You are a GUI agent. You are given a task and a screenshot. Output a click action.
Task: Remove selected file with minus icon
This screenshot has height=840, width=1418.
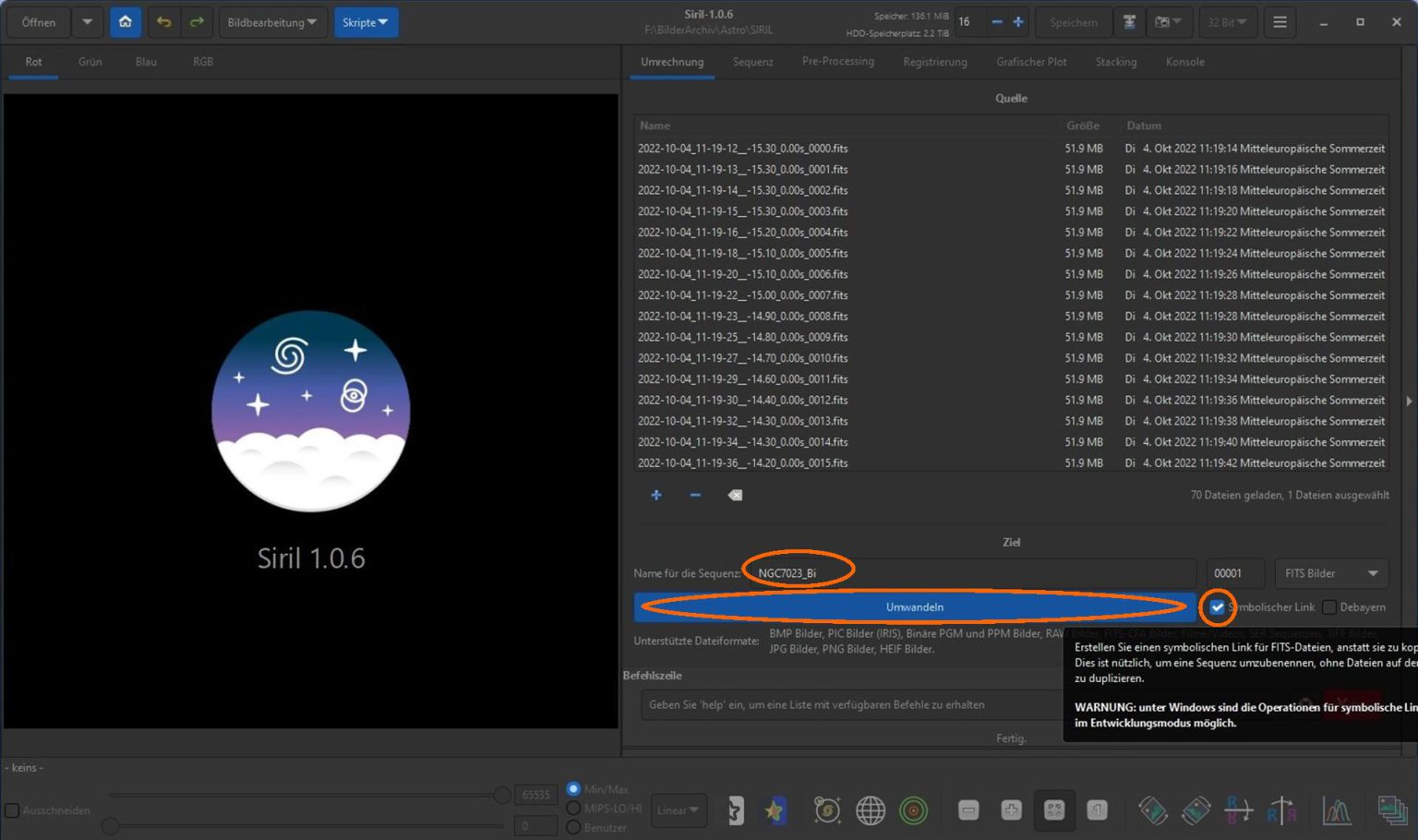[x=695, y=496]
